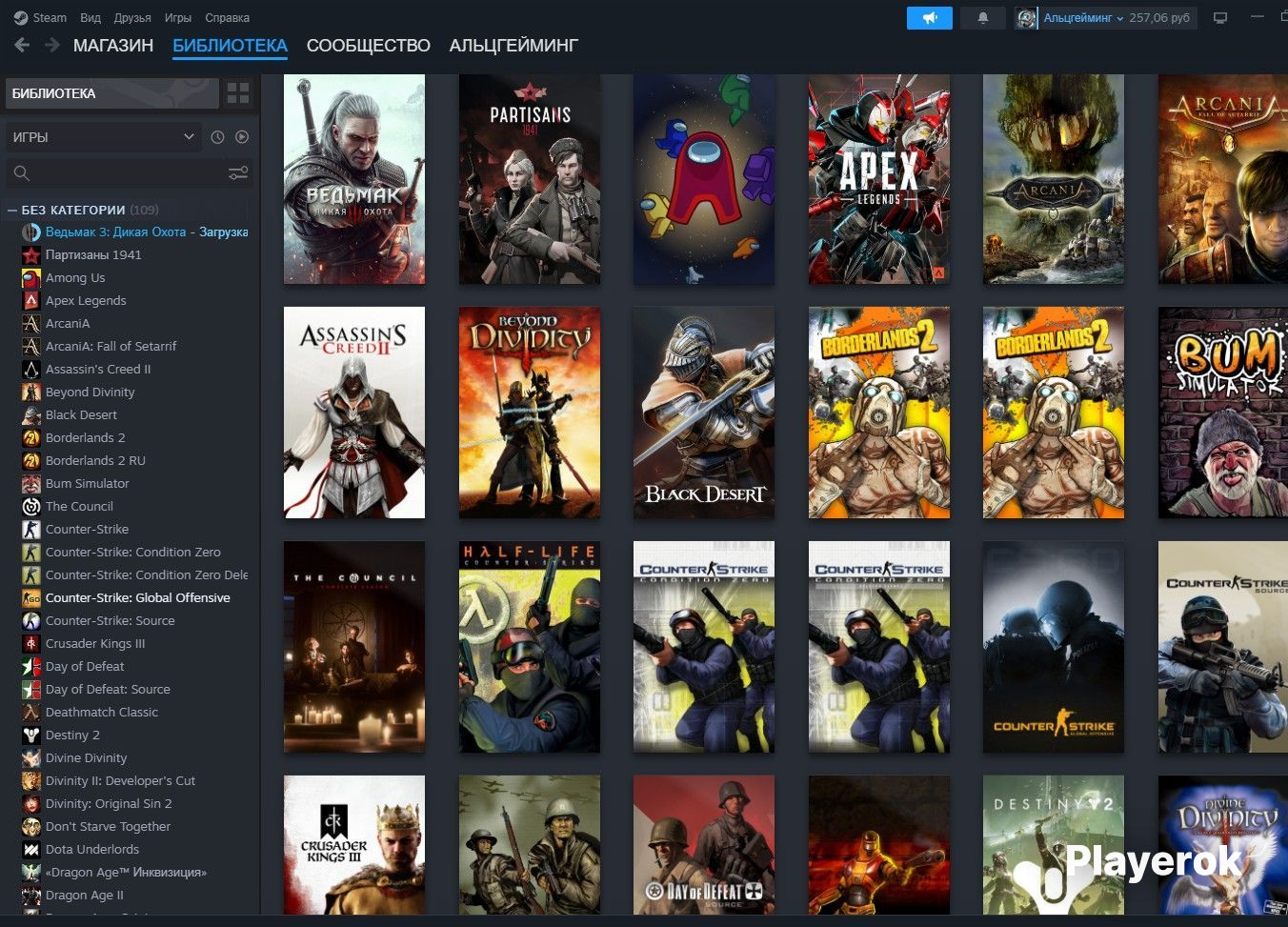Click the БИБЛИОТЕКА home button in sidebar

[112, 93]
